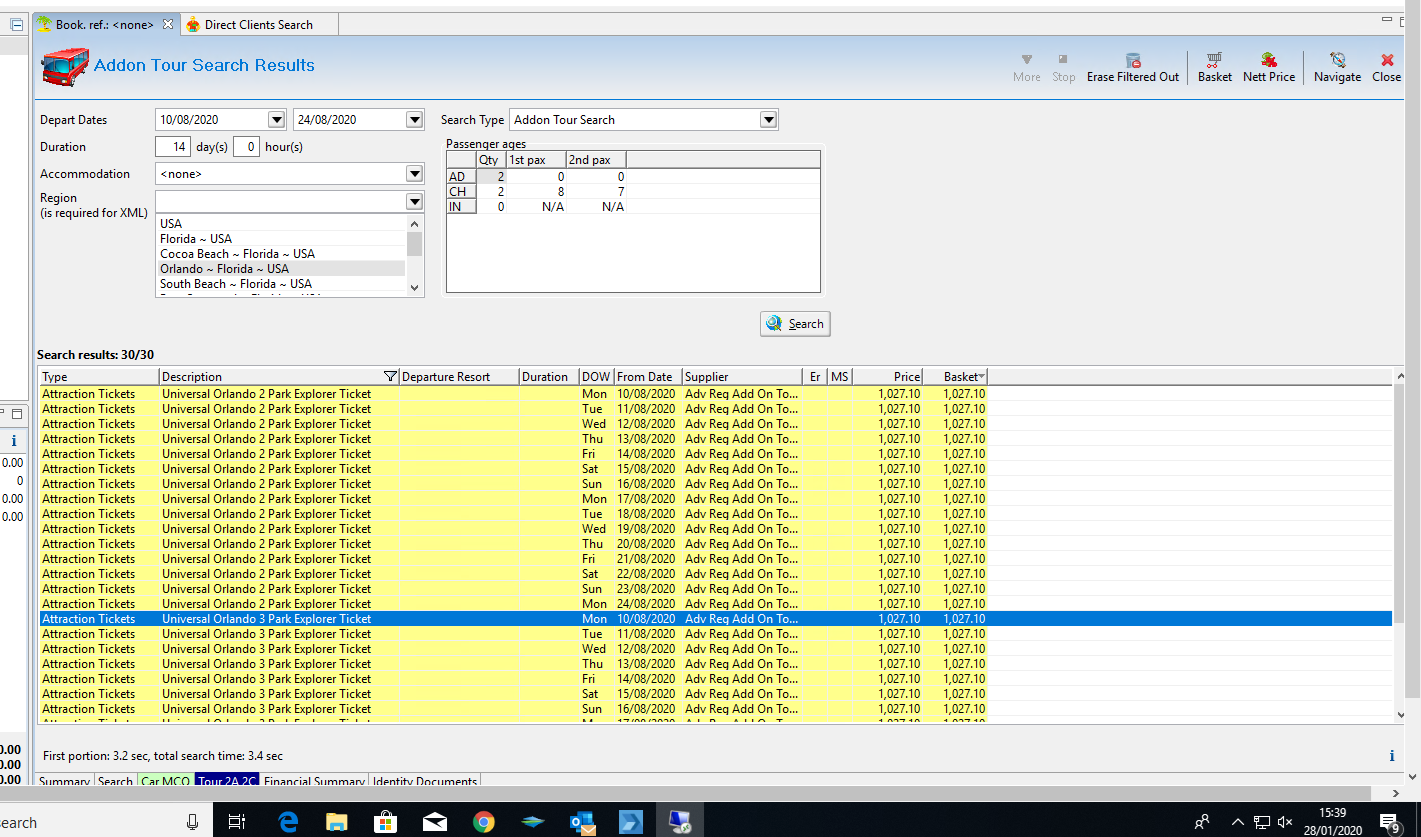Image resolution: width=1421 pixels, height=837 pixels.
Task: Switch to the Car MCO tab
Action: coord(165,782)
